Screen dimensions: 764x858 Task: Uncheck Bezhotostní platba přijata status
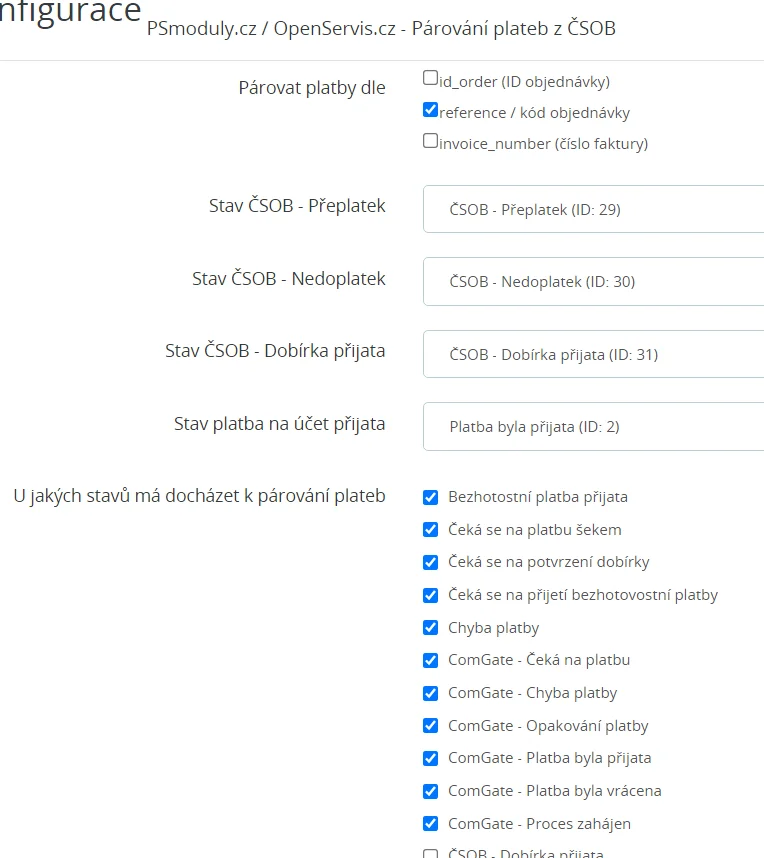tap(431, 497)
